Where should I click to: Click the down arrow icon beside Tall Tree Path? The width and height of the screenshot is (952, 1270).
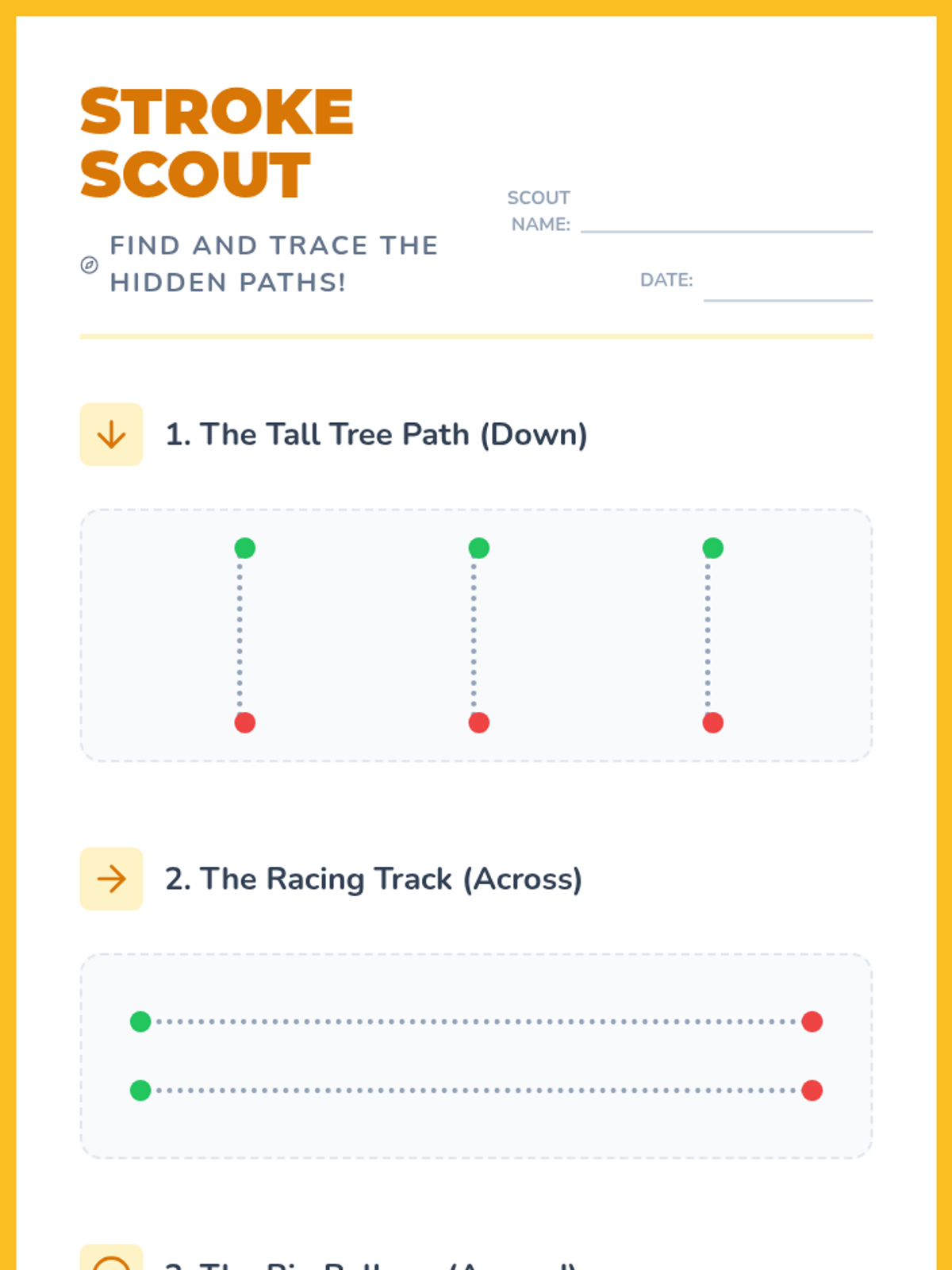pos(111,434)
